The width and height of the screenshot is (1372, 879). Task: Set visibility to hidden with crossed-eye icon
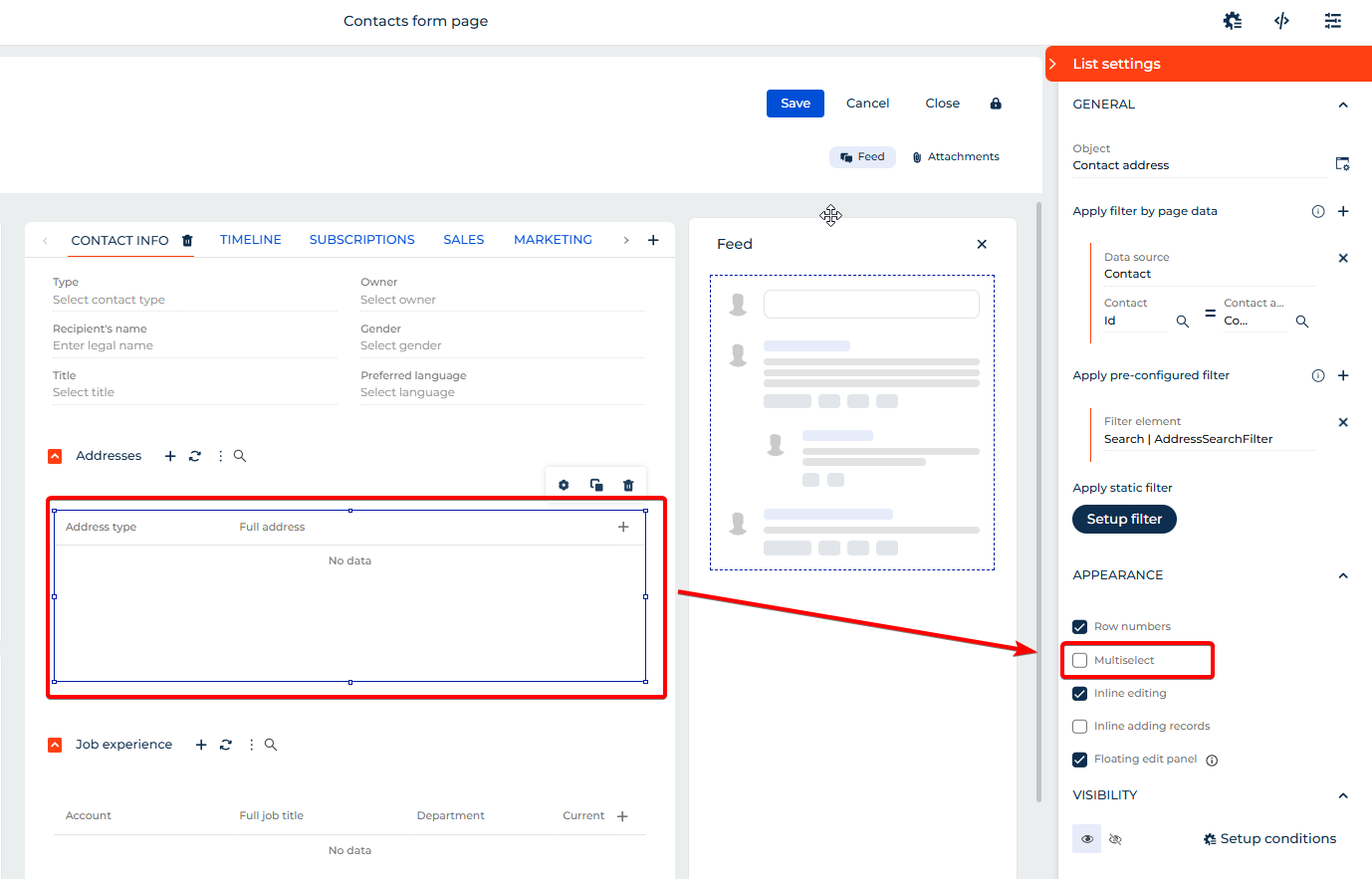[1115, 839]
